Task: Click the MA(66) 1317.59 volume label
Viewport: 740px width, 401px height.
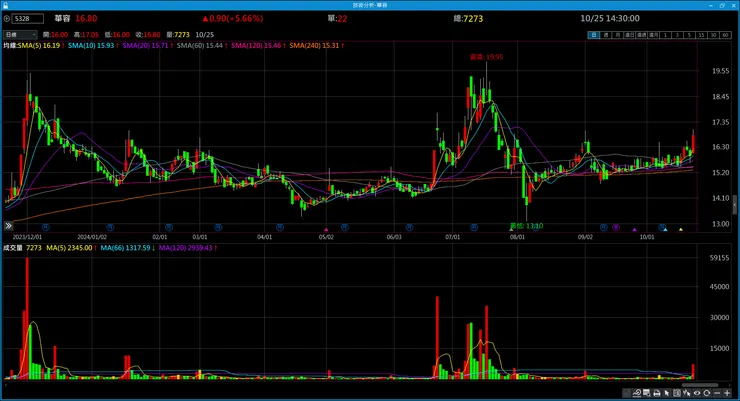Action: pyautogui.click(x=128, y=248)
